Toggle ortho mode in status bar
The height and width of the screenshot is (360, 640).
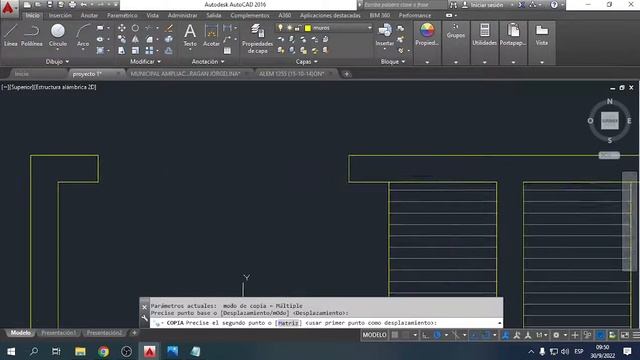[426, 335]
